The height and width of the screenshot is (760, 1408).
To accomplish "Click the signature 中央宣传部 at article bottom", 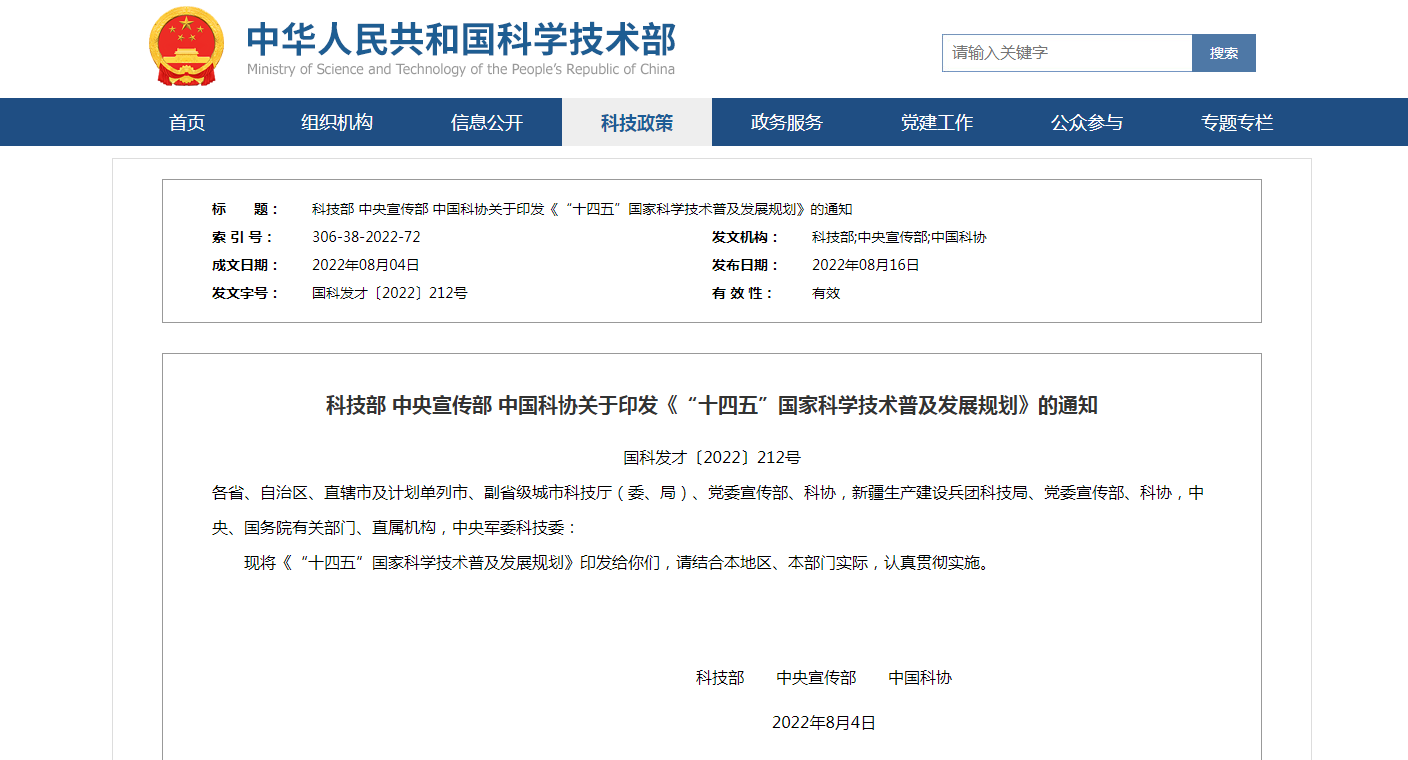I will click(817, 677).
